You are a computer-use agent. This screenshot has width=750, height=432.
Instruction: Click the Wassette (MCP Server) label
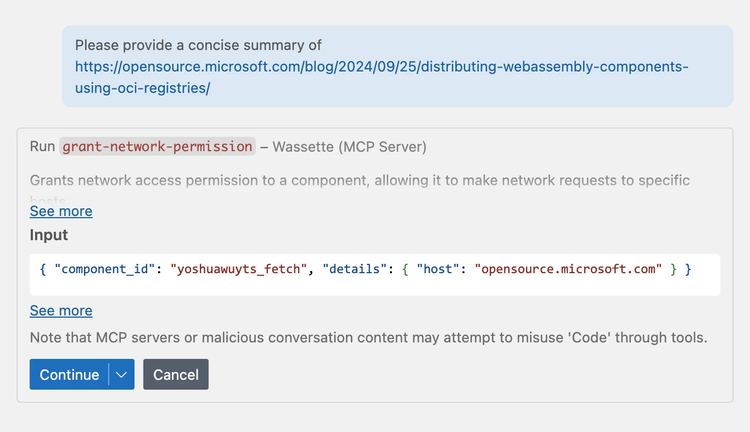tap(350, 147)
